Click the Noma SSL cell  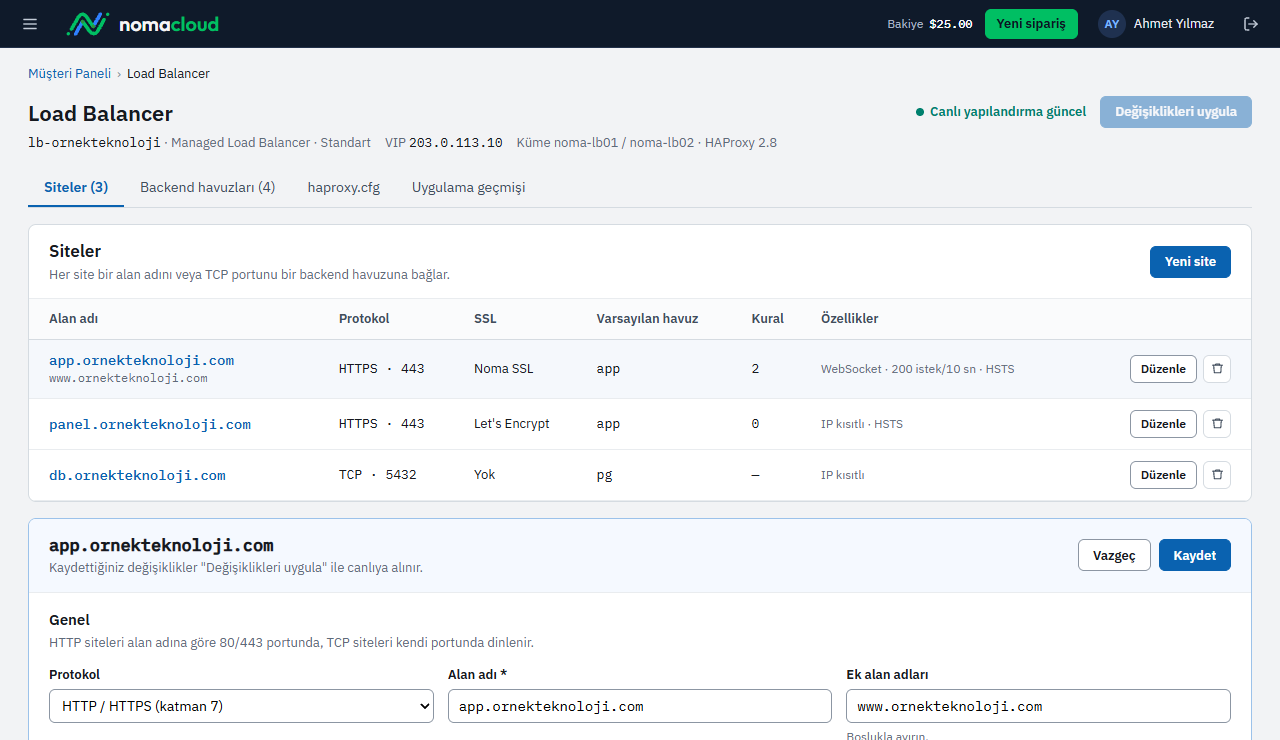(x=504, y=369)
